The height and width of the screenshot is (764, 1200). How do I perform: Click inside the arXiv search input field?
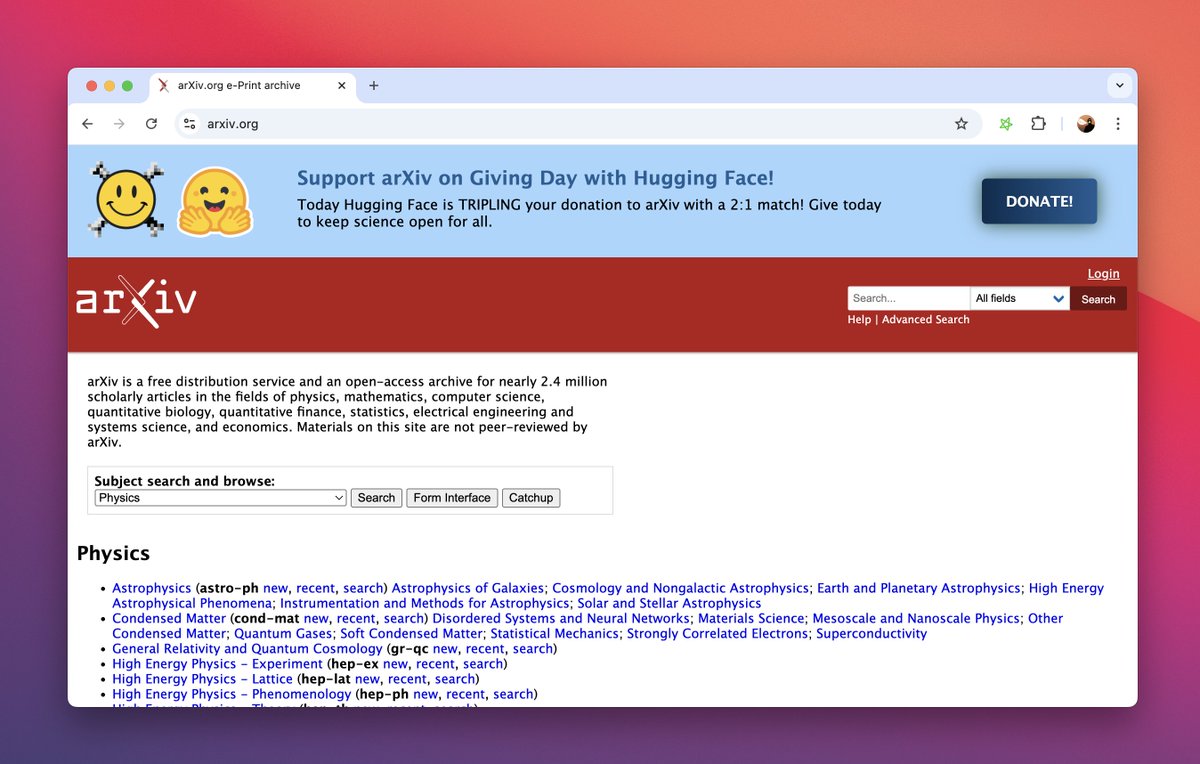[x=905, y=298]
